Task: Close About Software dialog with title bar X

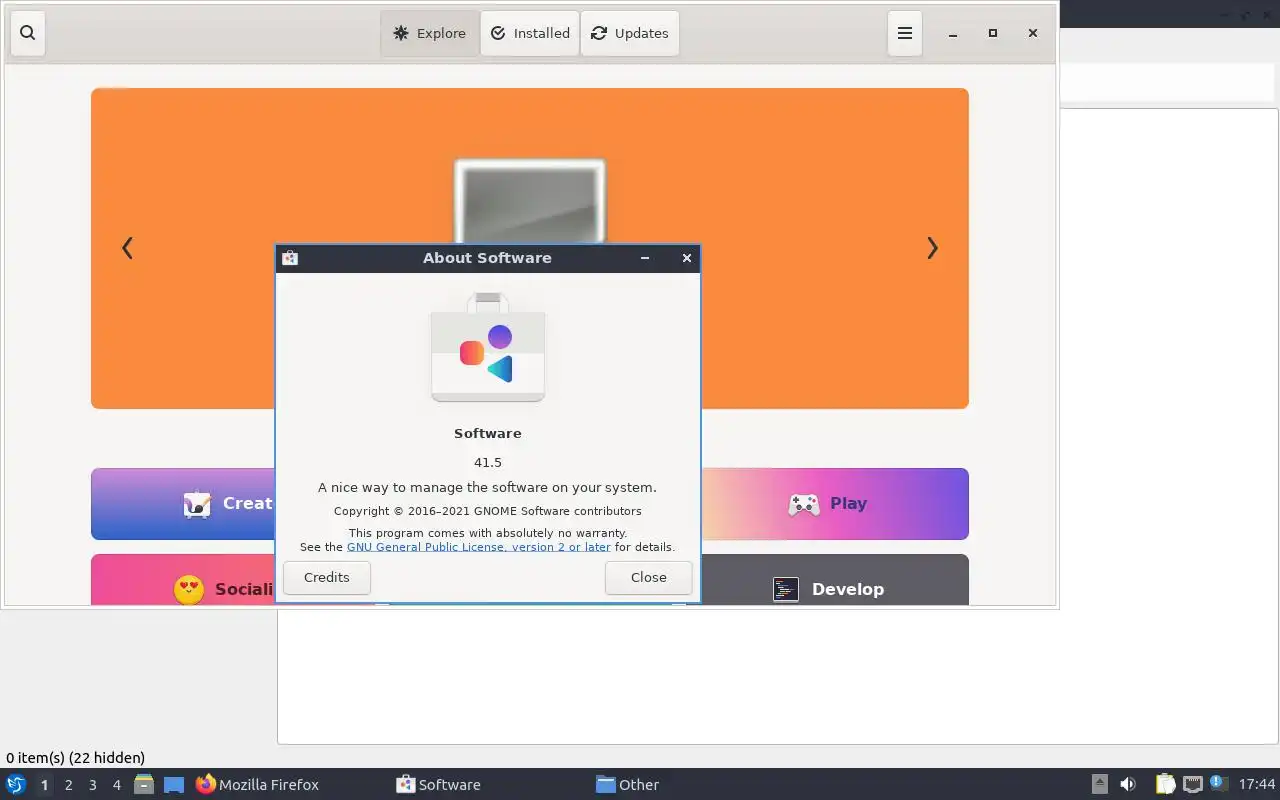Action: coord(687,258)
